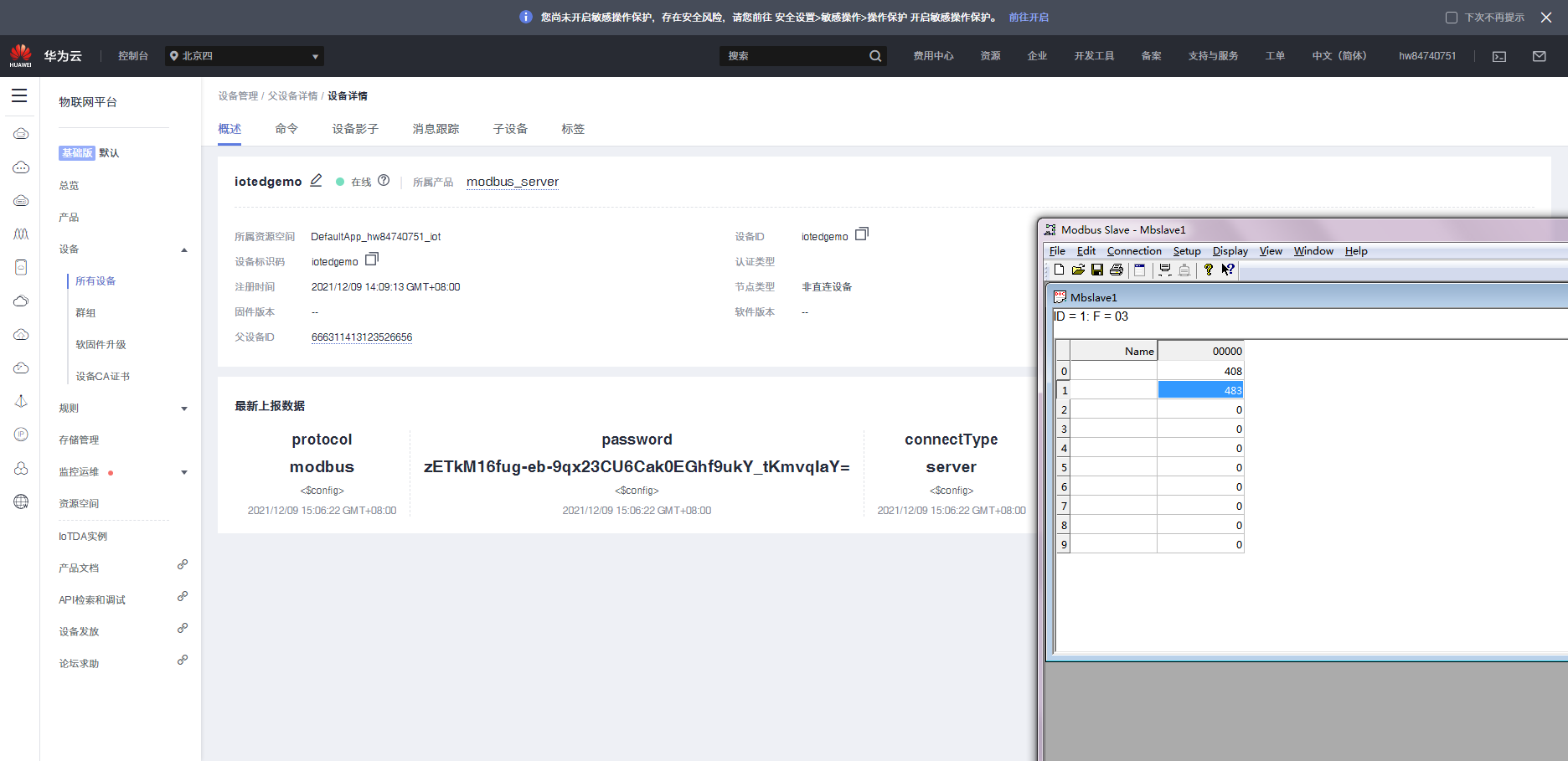Open the modbus_server product link
The width and height of the screenshot is (1568, 761).
(x=513, y=182)
